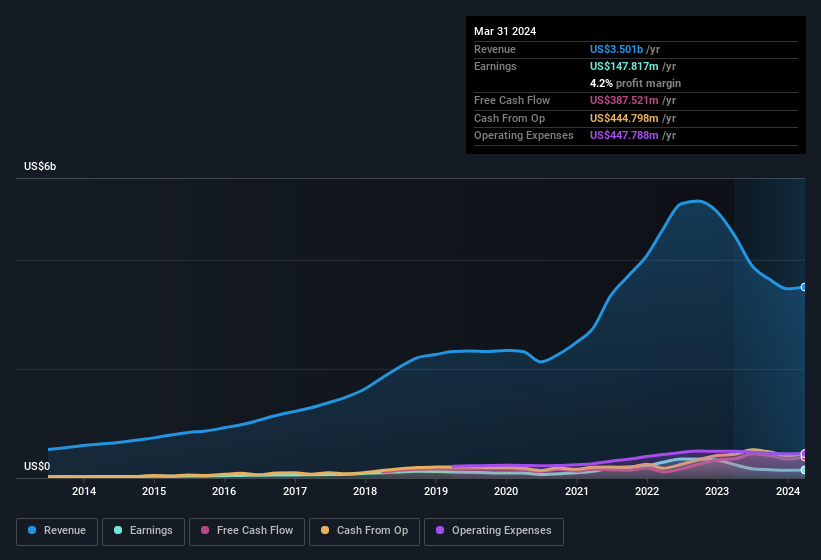Click the 2024 x-axis label
The width and height of the screenshot is (821, 560).
787,491
